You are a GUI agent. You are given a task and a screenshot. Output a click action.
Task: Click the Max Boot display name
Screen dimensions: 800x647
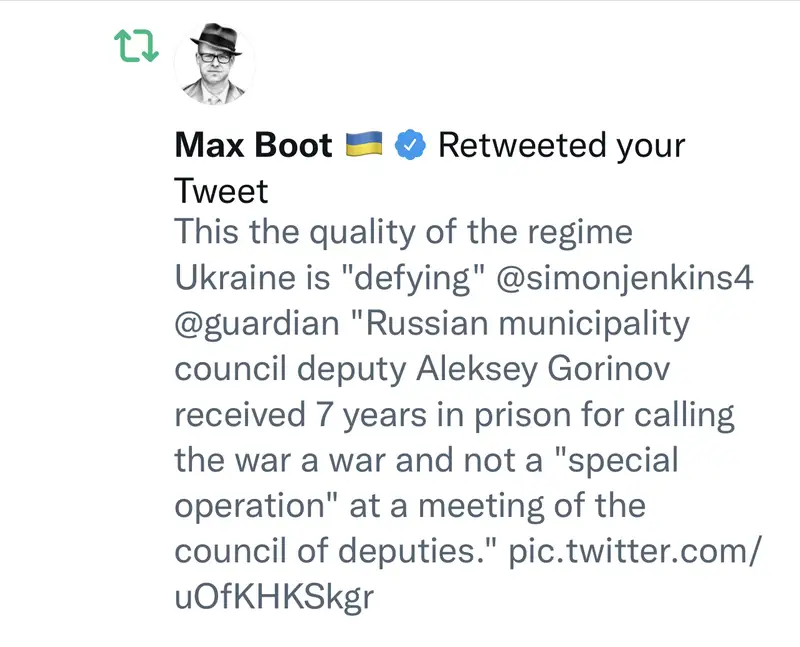coord(253,146)
